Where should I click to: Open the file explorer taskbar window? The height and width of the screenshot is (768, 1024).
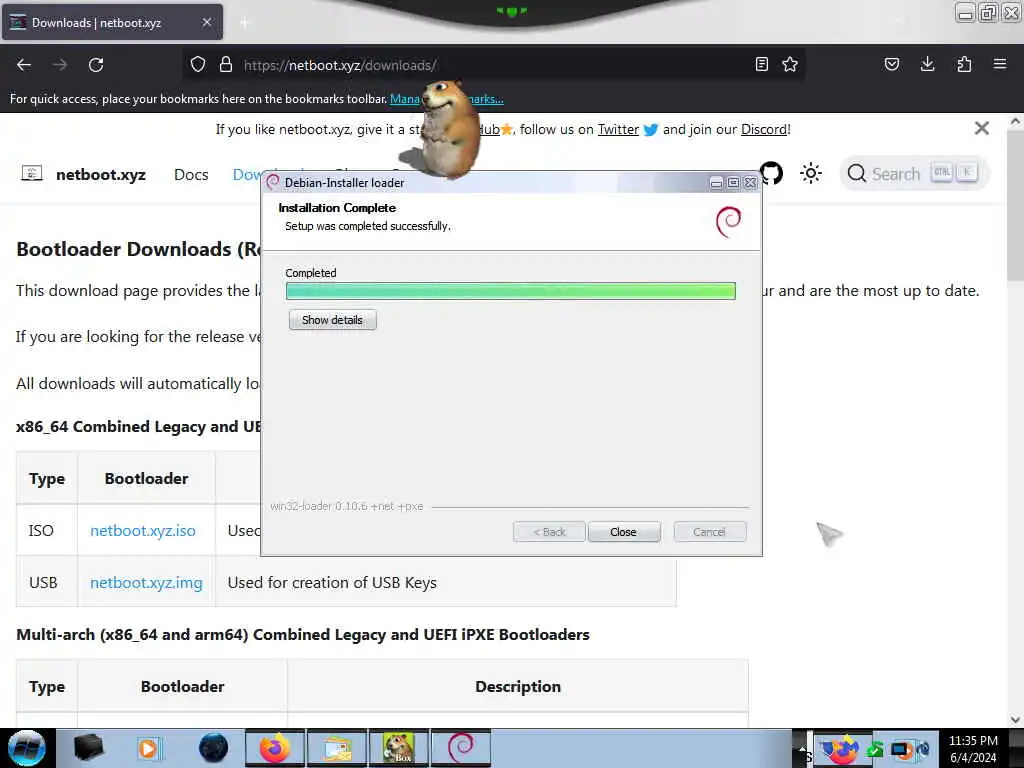[x=337, y=748]
